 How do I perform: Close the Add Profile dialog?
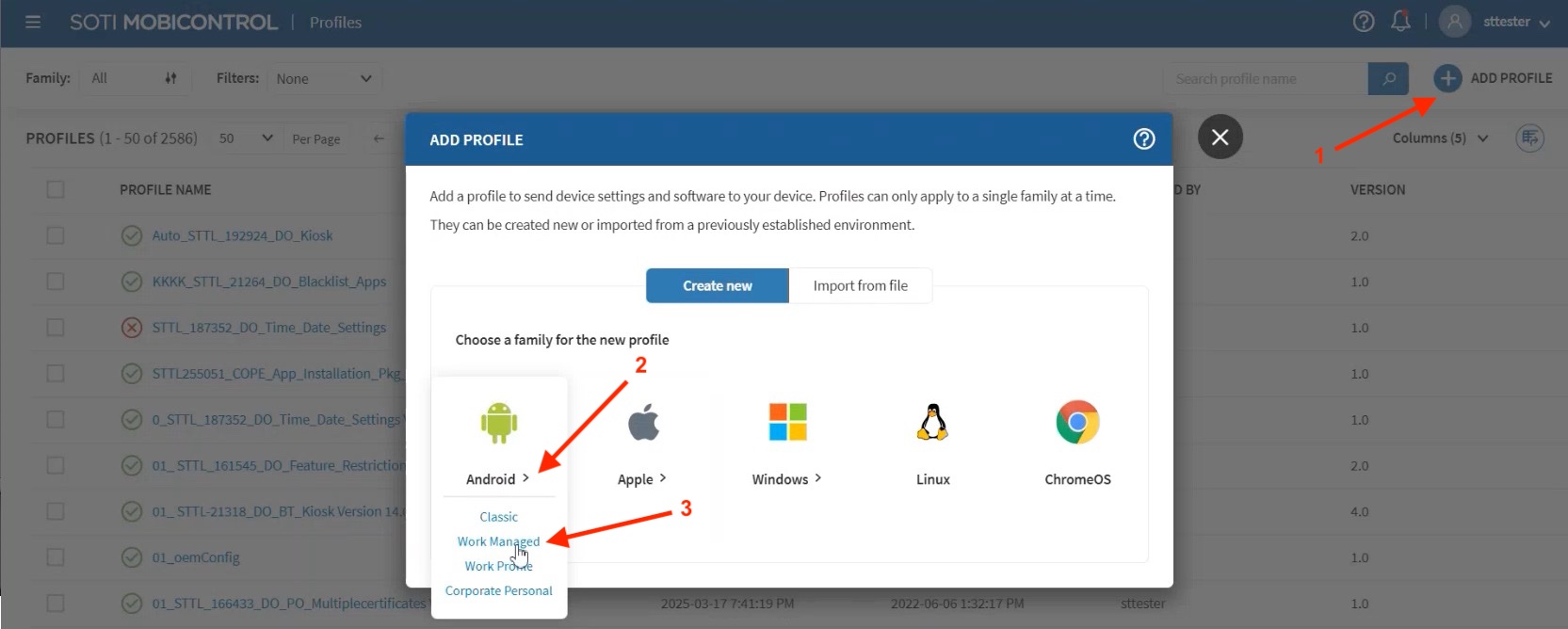tap(1220, 137)
